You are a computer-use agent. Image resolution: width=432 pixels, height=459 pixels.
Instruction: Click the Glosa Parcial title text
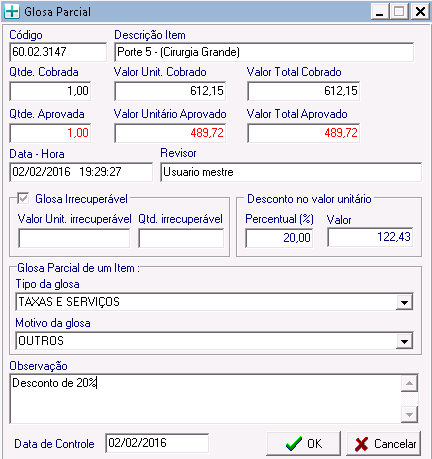pyautogui.click(x=57, y=12)
